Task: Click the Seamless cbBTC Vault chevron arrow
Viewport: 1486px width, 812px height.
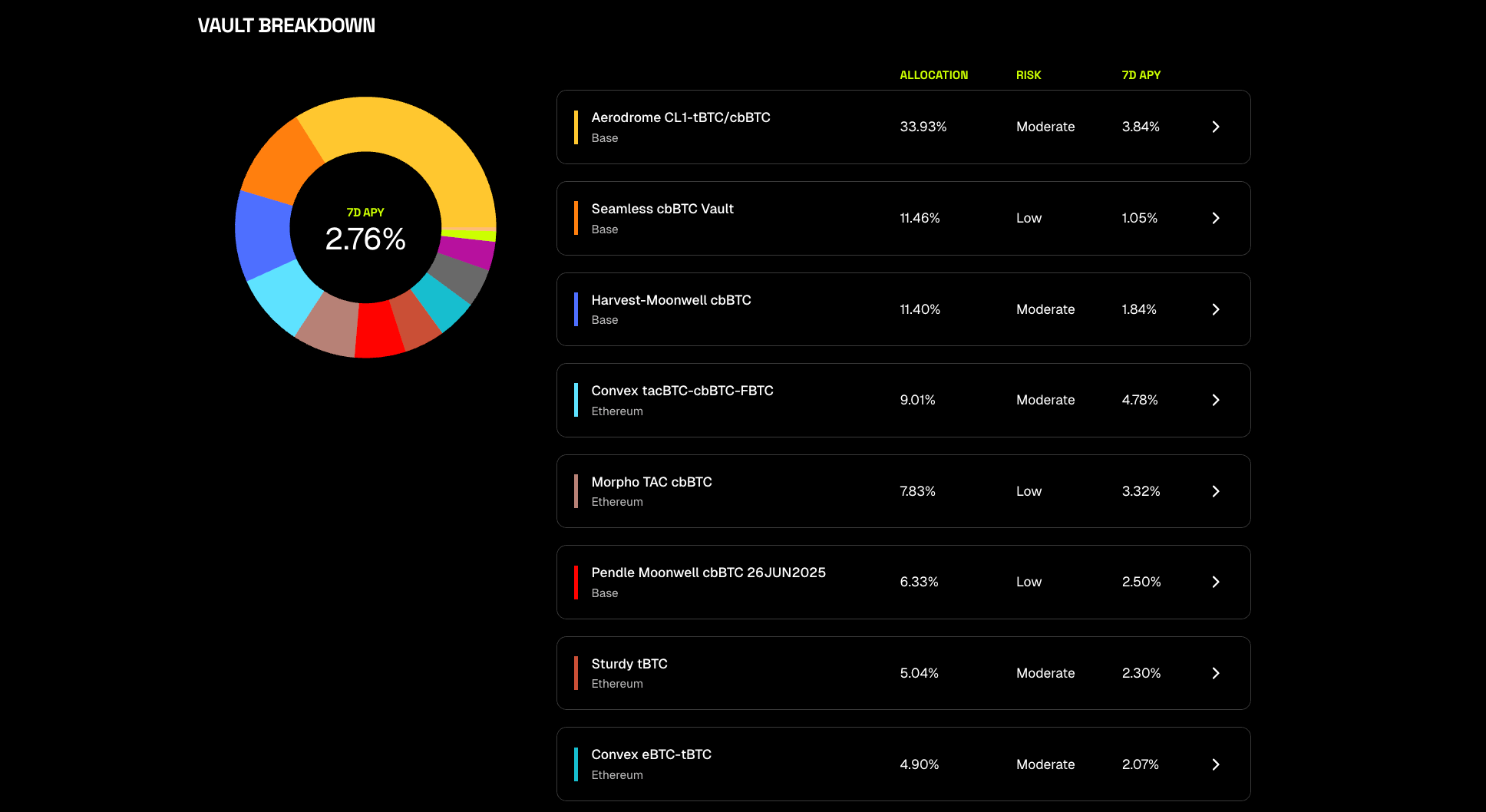Action: point(1215,218)
